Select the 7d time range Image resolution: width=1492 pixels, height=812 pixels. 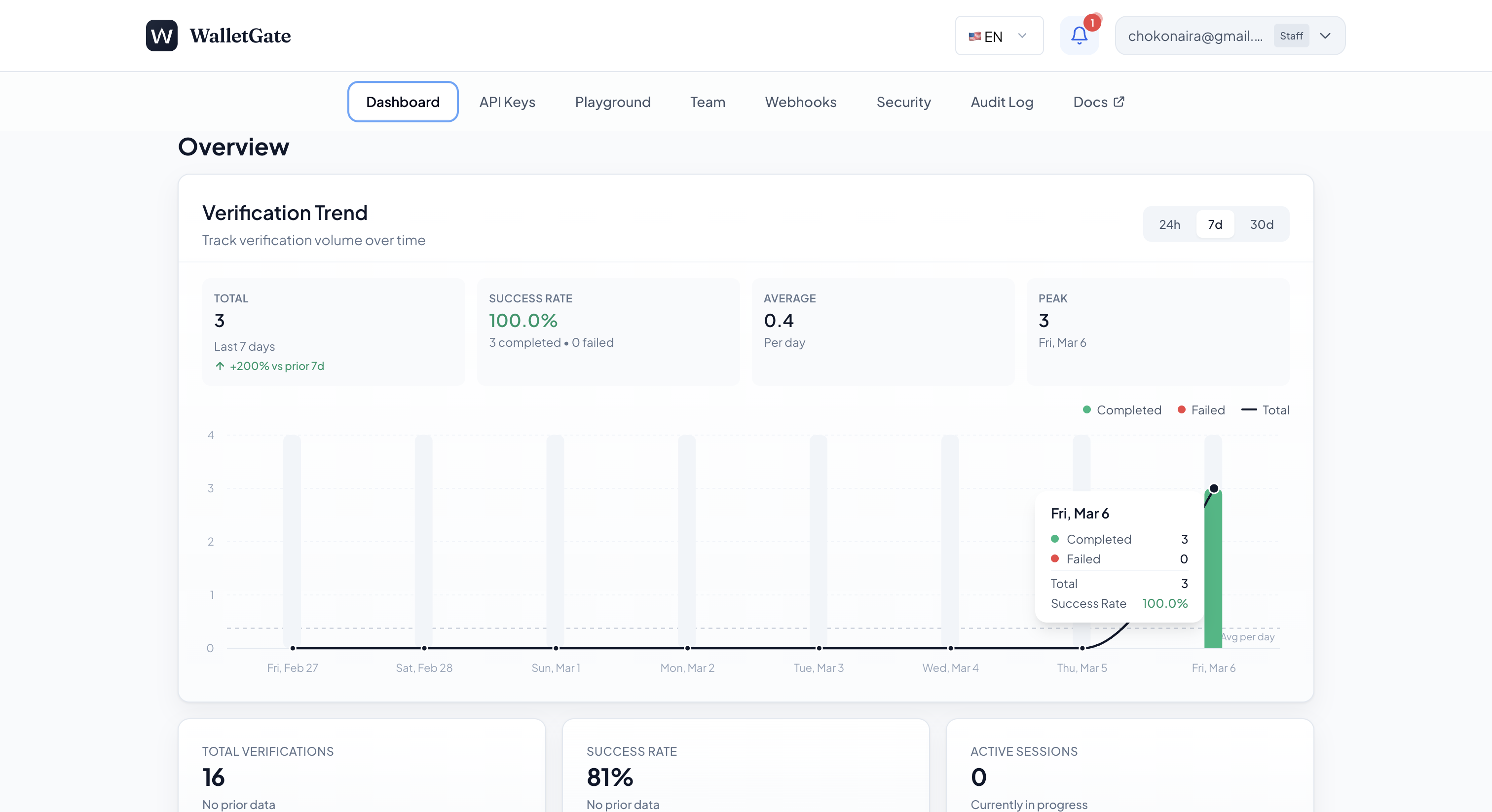(1215, 224)
